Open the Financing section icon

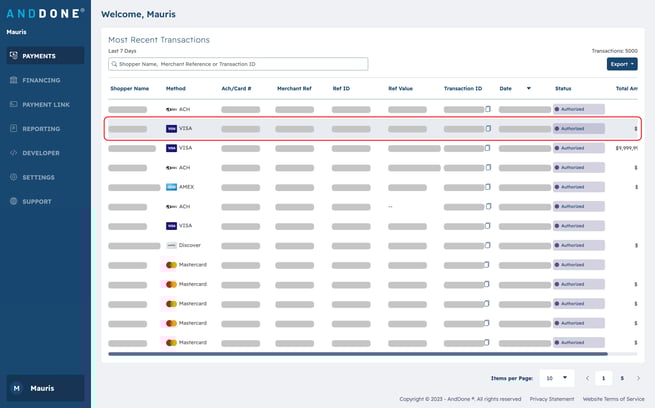point(13,80)
